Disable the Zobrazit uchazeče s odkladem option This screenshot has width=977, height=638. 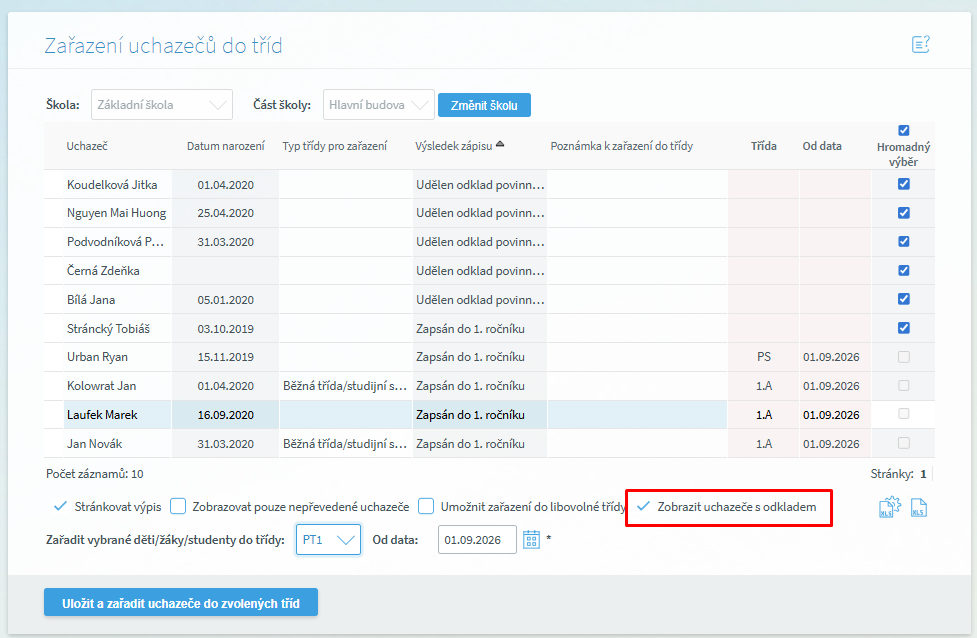click(644, 507)
